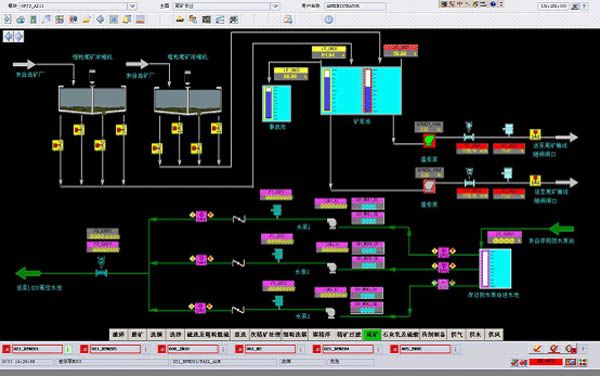Expand the small arrow beside the top-right tray icons

[x=501, y=4]
